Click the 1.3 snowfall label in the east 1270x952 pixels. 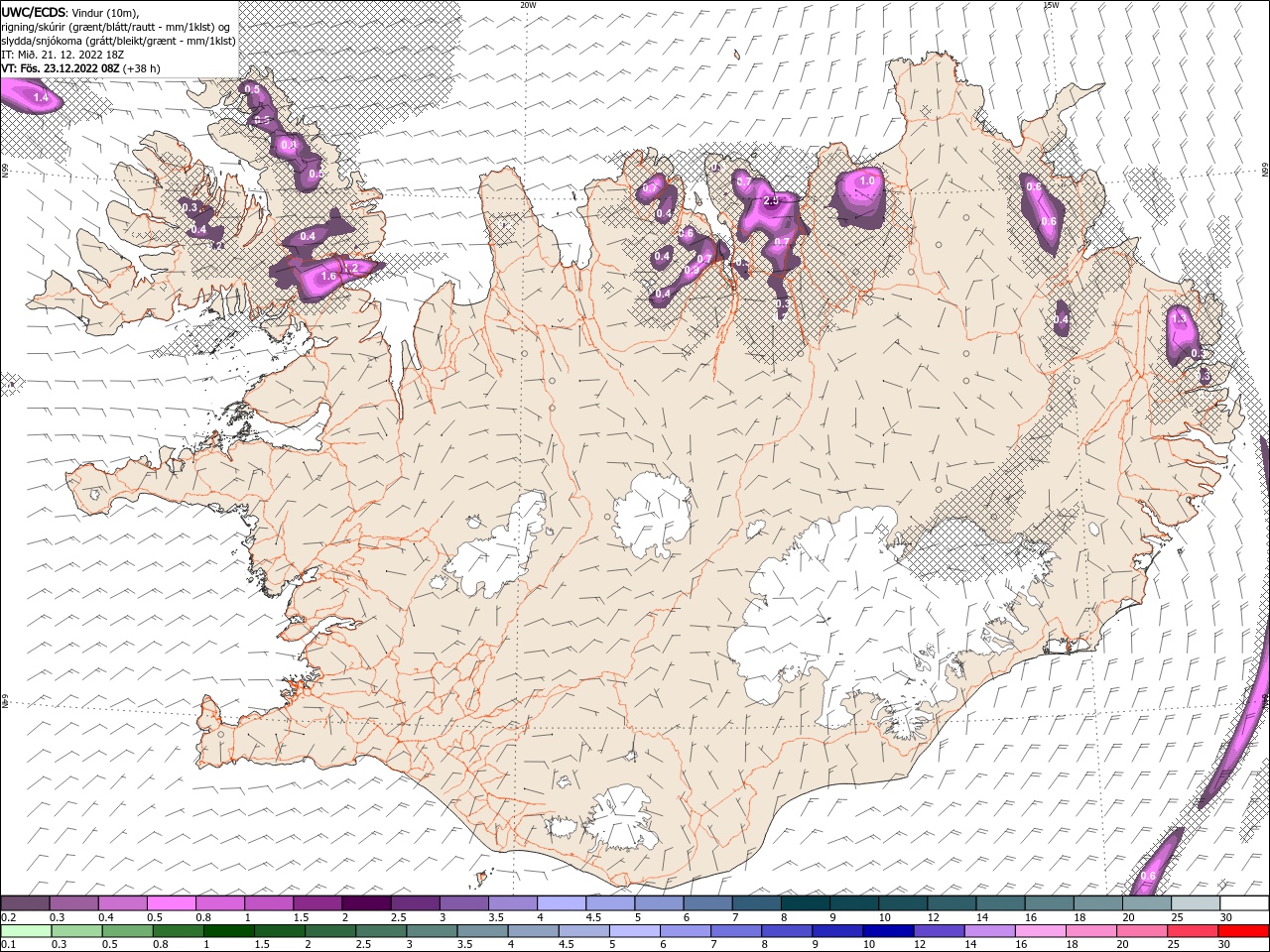[x=1179, y=319]
